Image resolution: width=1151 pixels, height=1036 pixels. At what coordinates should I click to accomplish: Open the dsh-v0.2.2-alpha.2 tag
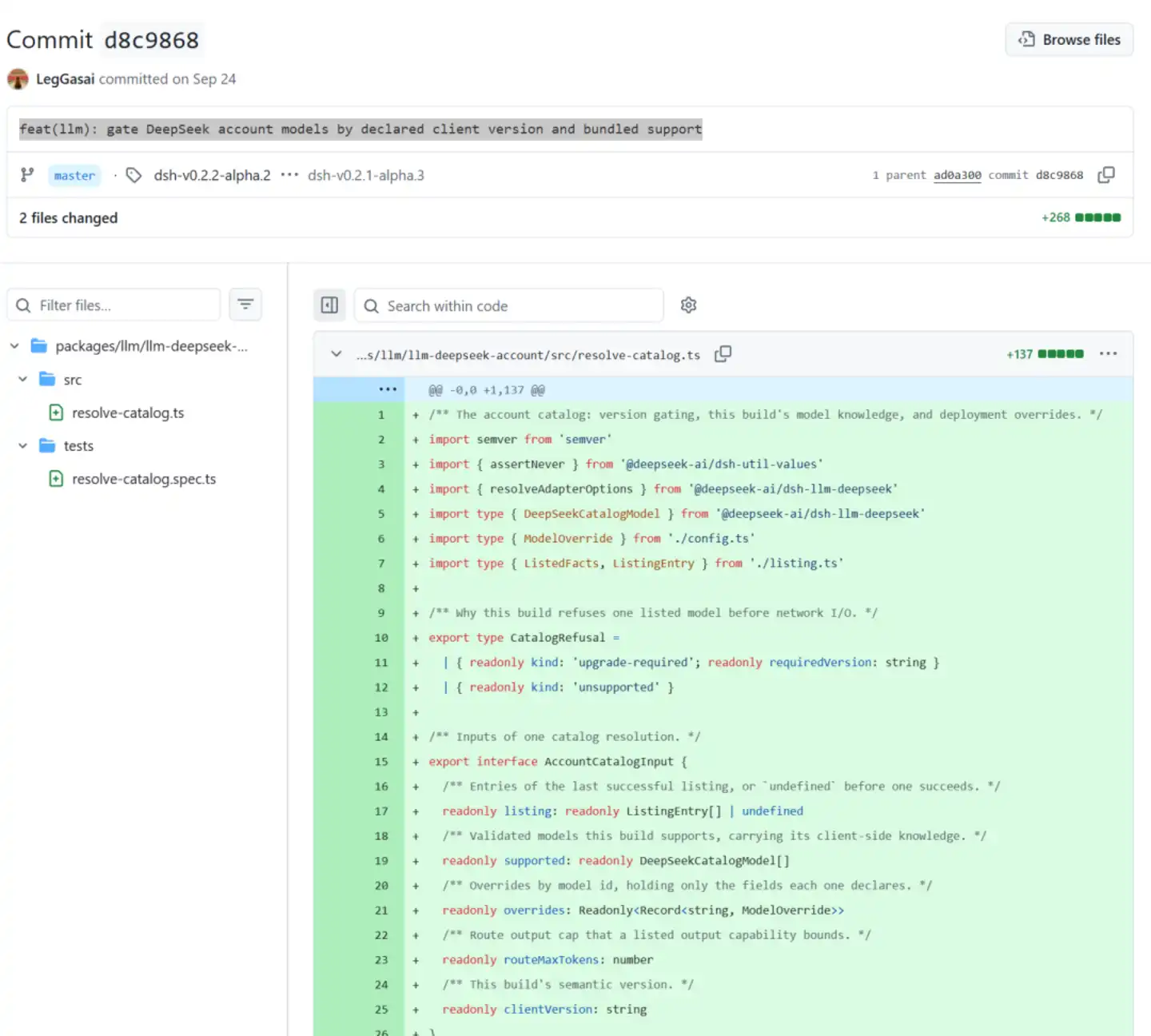pyautogui.click(x=212, y=175)
